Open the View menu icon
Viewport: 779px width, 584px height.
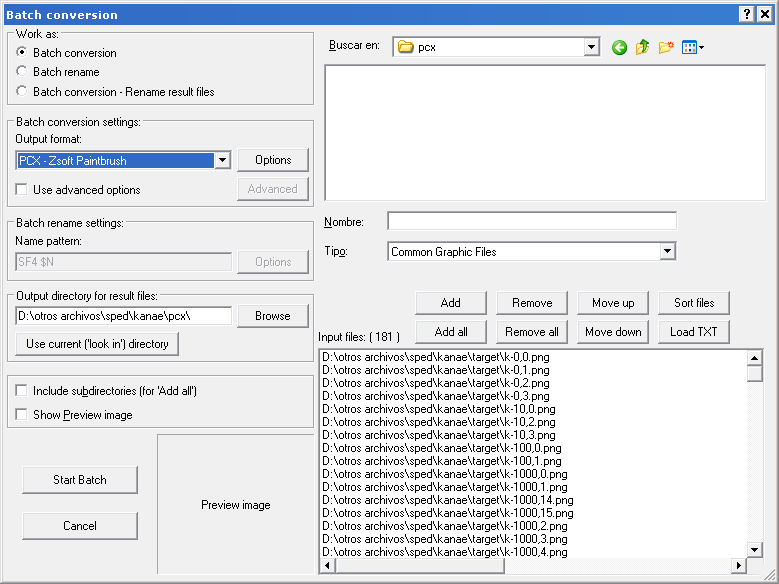click(692, 47)
